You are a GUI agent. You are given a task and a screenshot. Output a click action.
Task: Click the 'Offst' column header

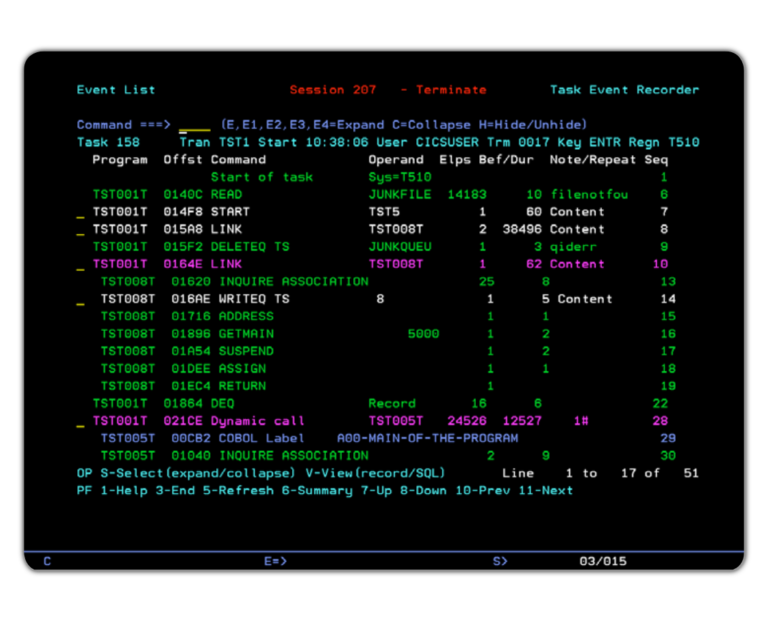183,160
